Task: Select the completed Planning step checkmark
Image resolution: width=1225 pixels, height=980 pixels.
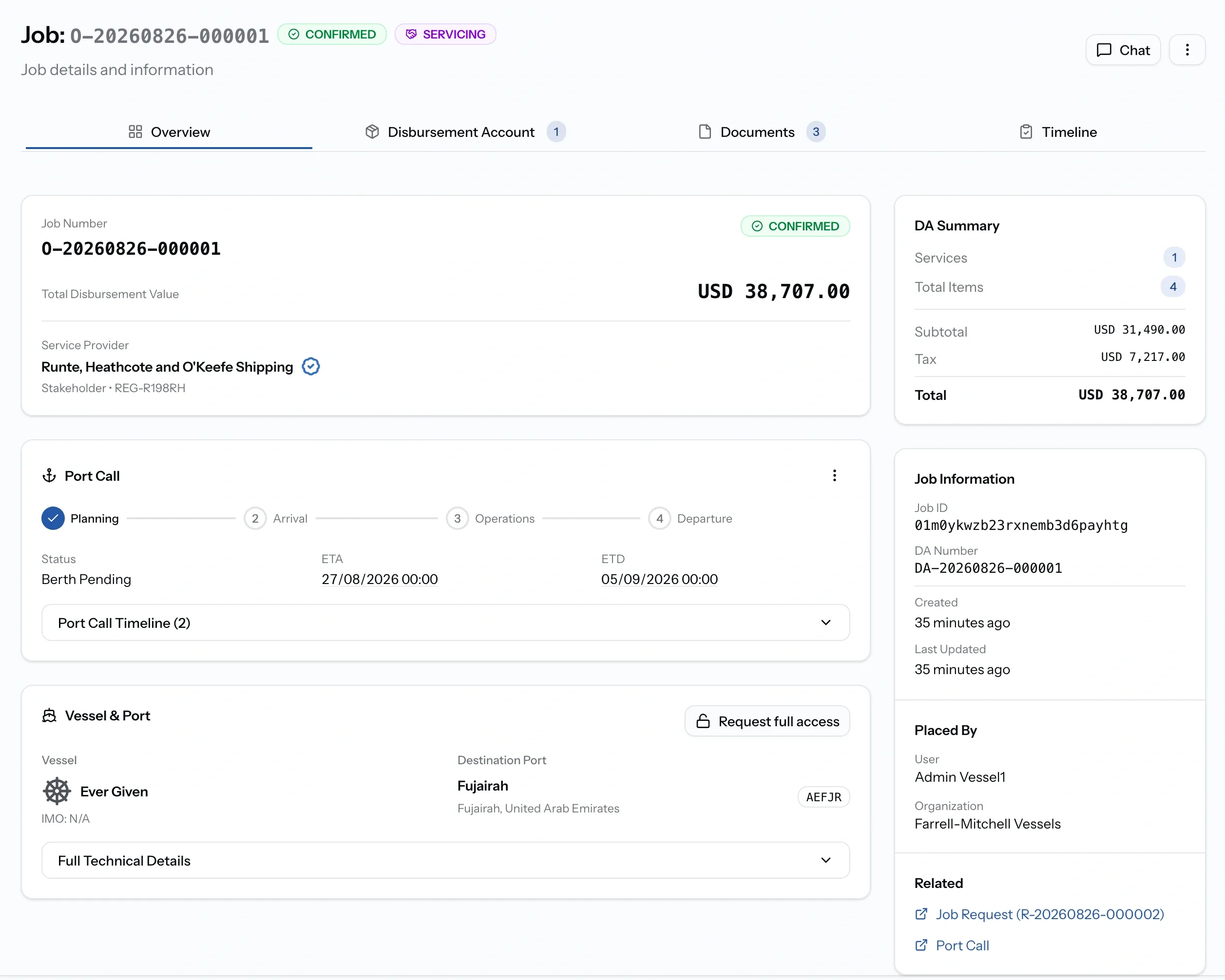Action: tap(53, 518)
